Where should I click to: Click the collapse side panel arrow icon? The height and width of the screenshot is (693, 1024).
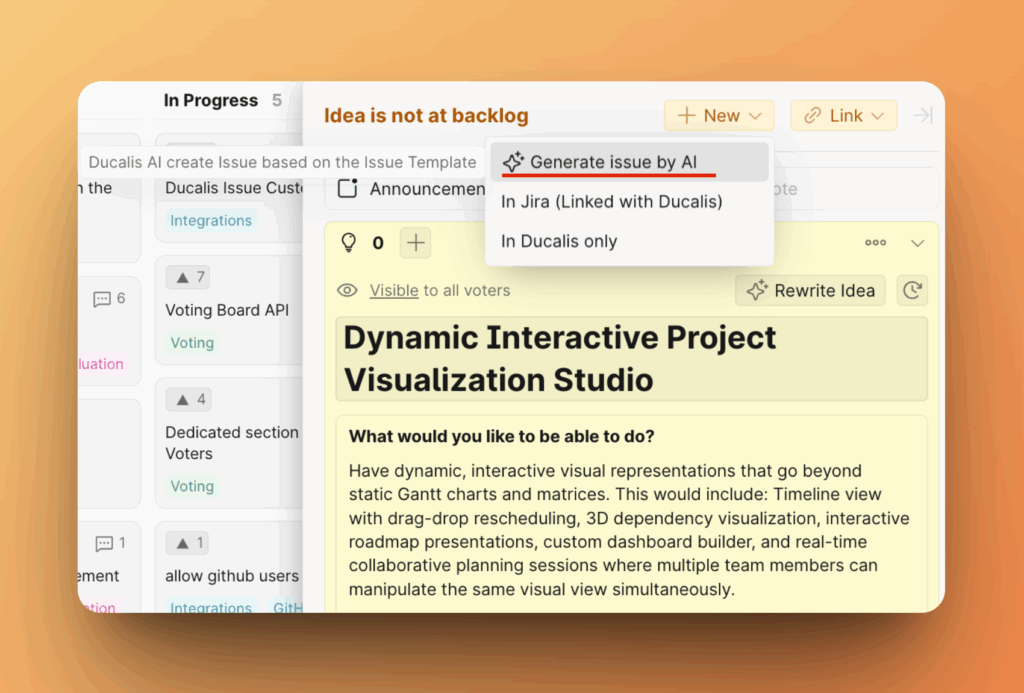(x=923, y=116)
